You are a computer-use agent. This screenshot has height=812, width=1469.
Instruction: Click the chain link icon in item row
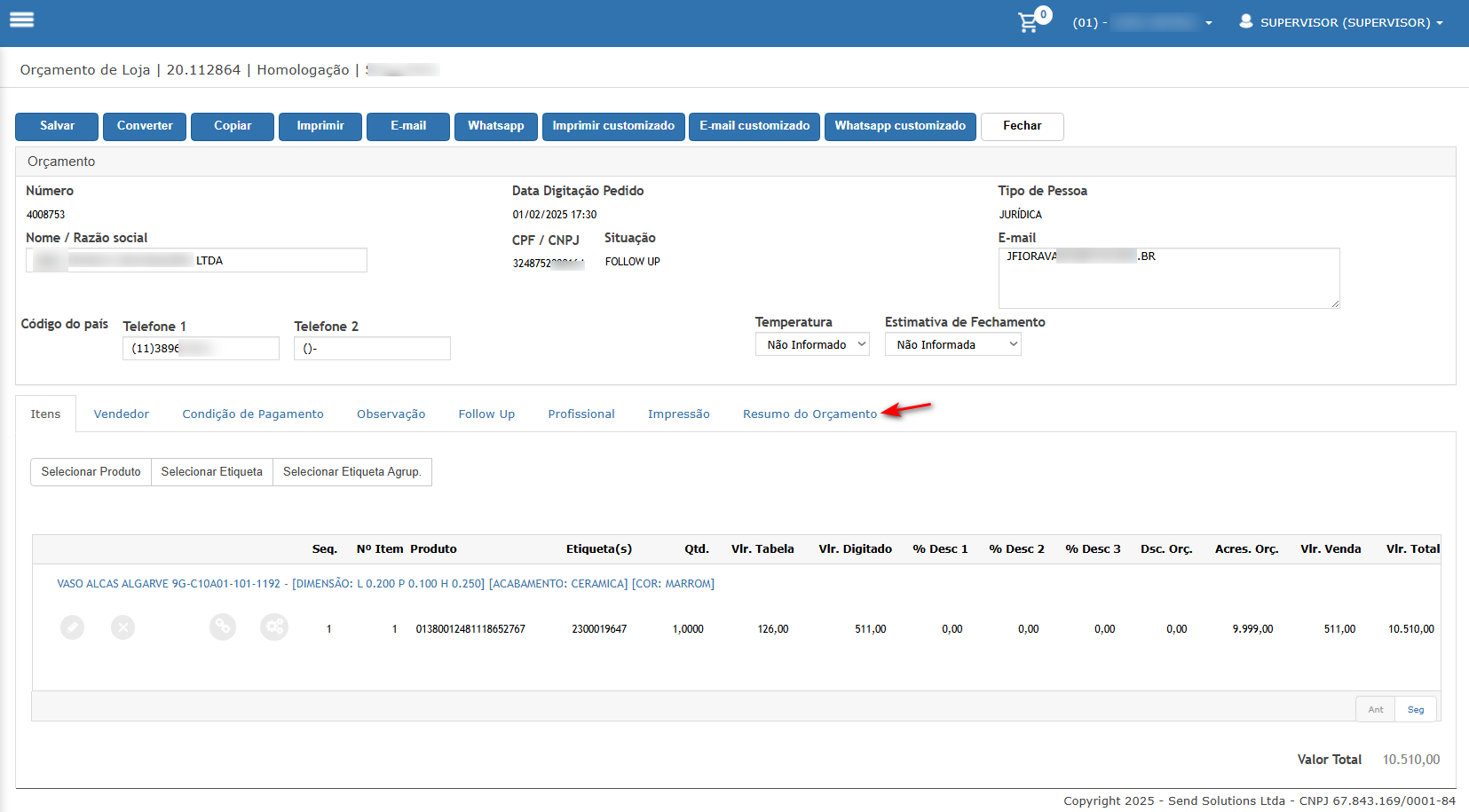[223, 627]
